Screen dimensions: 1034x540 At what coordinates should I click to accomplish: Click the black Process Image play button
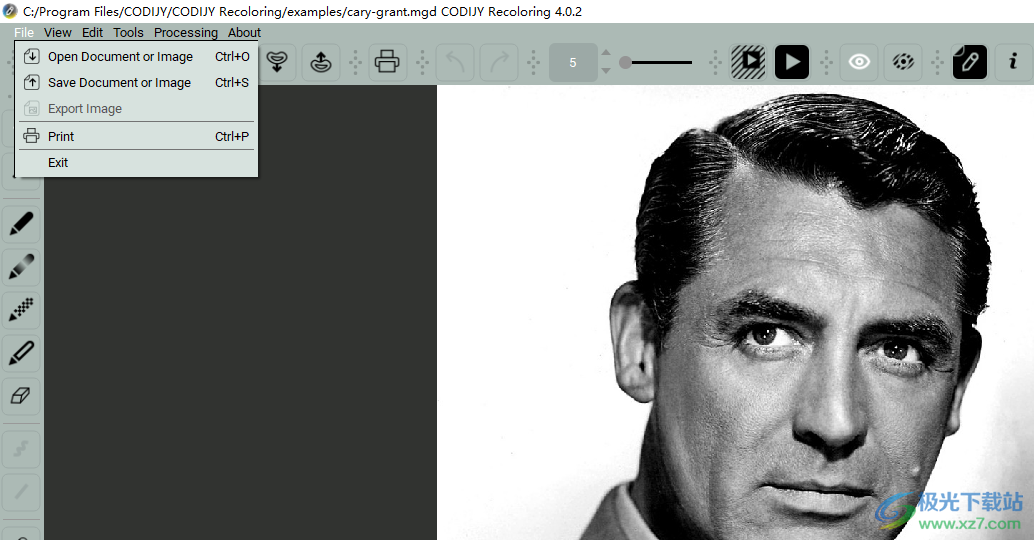click(x=791, y=62)
